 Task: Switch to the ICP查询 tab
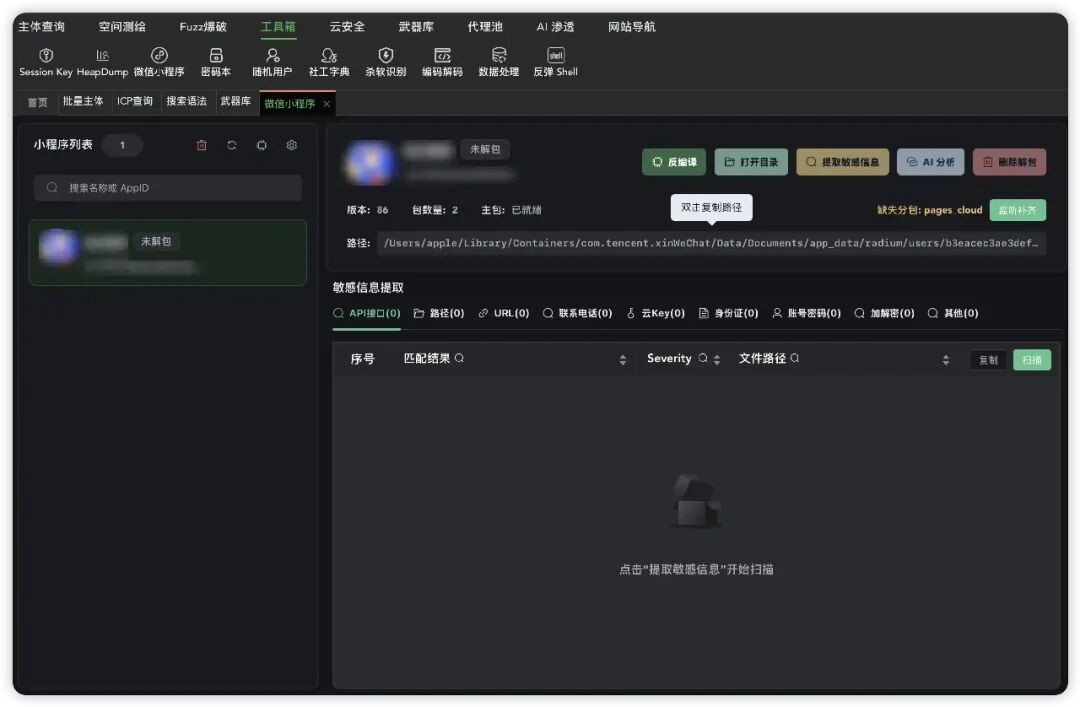click(135, 101)
